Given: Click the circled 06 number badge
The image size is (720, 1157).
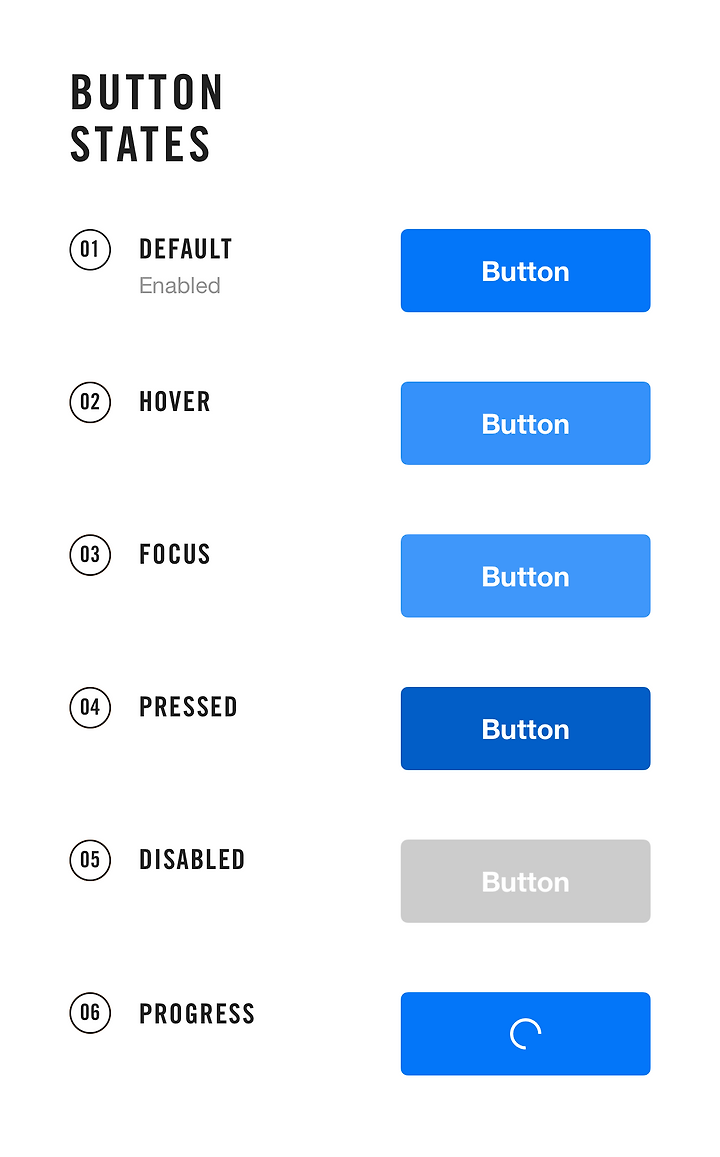Looking at the screenshot, I should (x=90, y=1013).
